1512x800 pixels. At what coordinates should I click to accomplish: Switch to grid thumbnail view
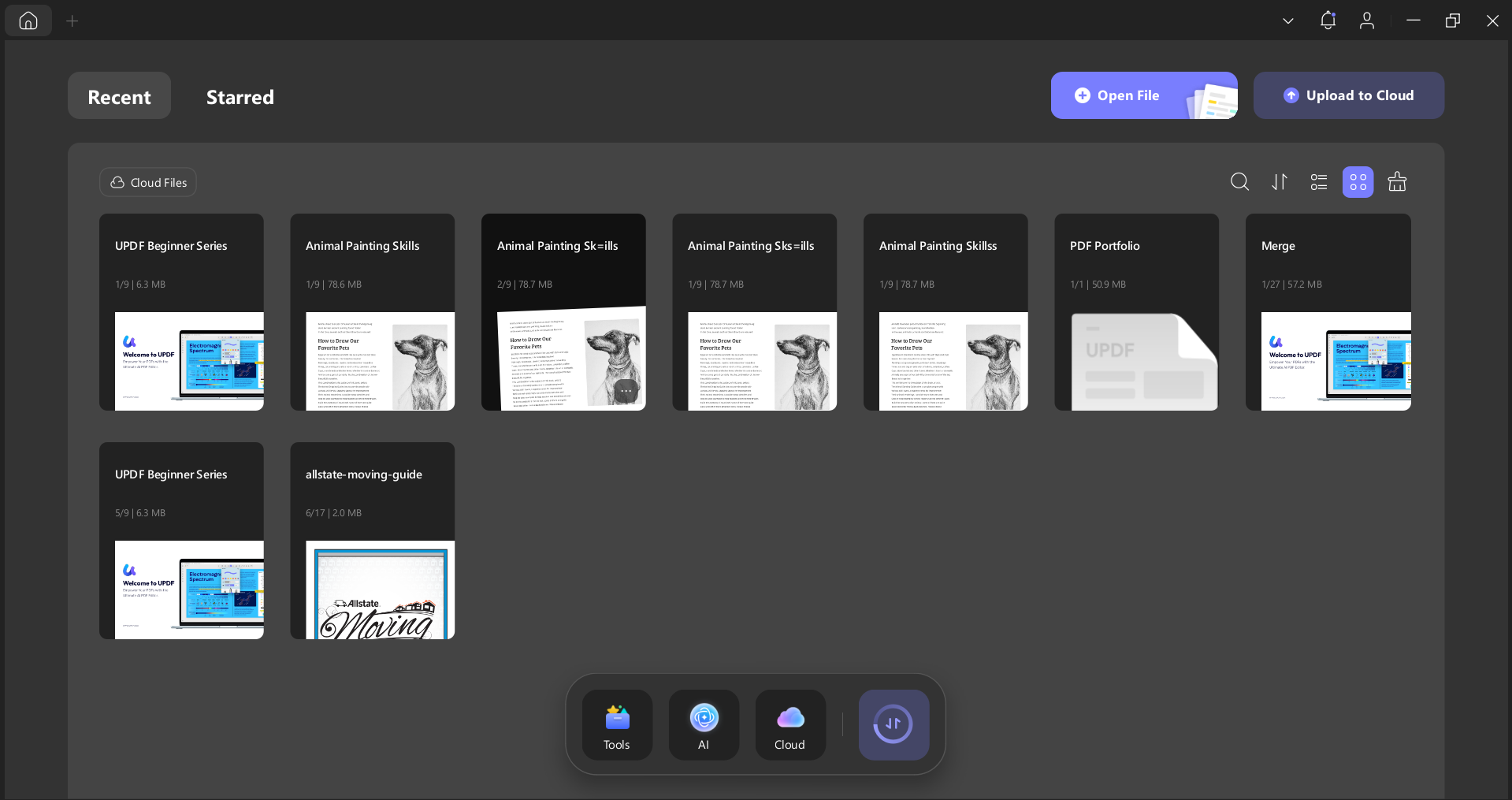pyautogui.click(x=1358, y=182)
